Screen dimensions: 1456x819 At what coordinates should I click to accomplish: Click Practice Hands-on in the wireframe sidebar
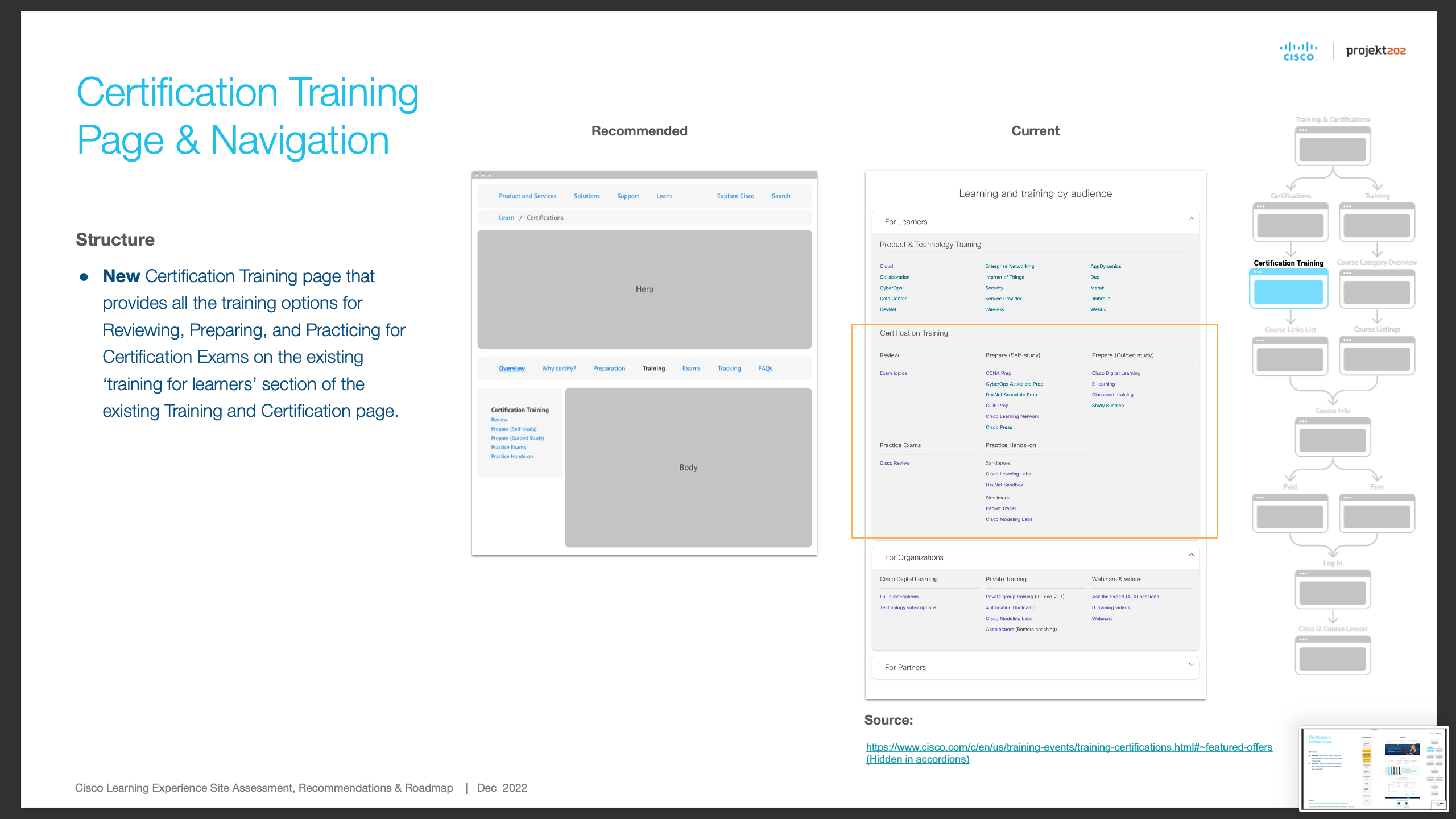click(x=512, y=456)
